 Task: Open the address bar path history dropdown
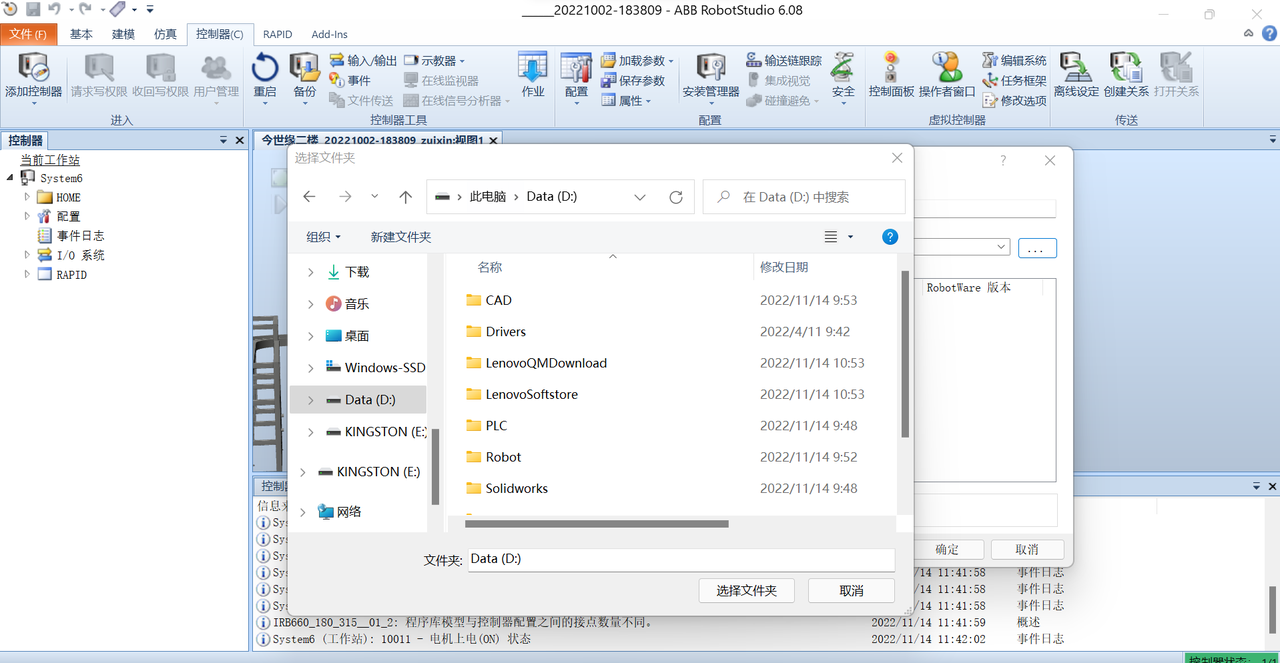[x=640, y=197]
